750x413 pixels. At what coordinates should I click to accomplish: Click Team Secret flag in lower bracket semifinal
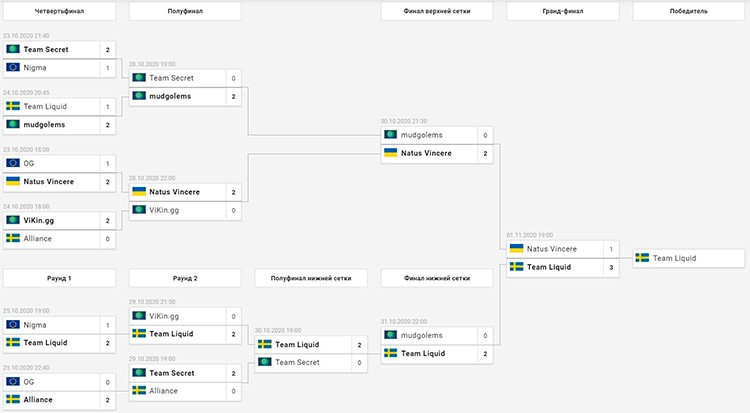pyautogui.click(x=265, y=362)
